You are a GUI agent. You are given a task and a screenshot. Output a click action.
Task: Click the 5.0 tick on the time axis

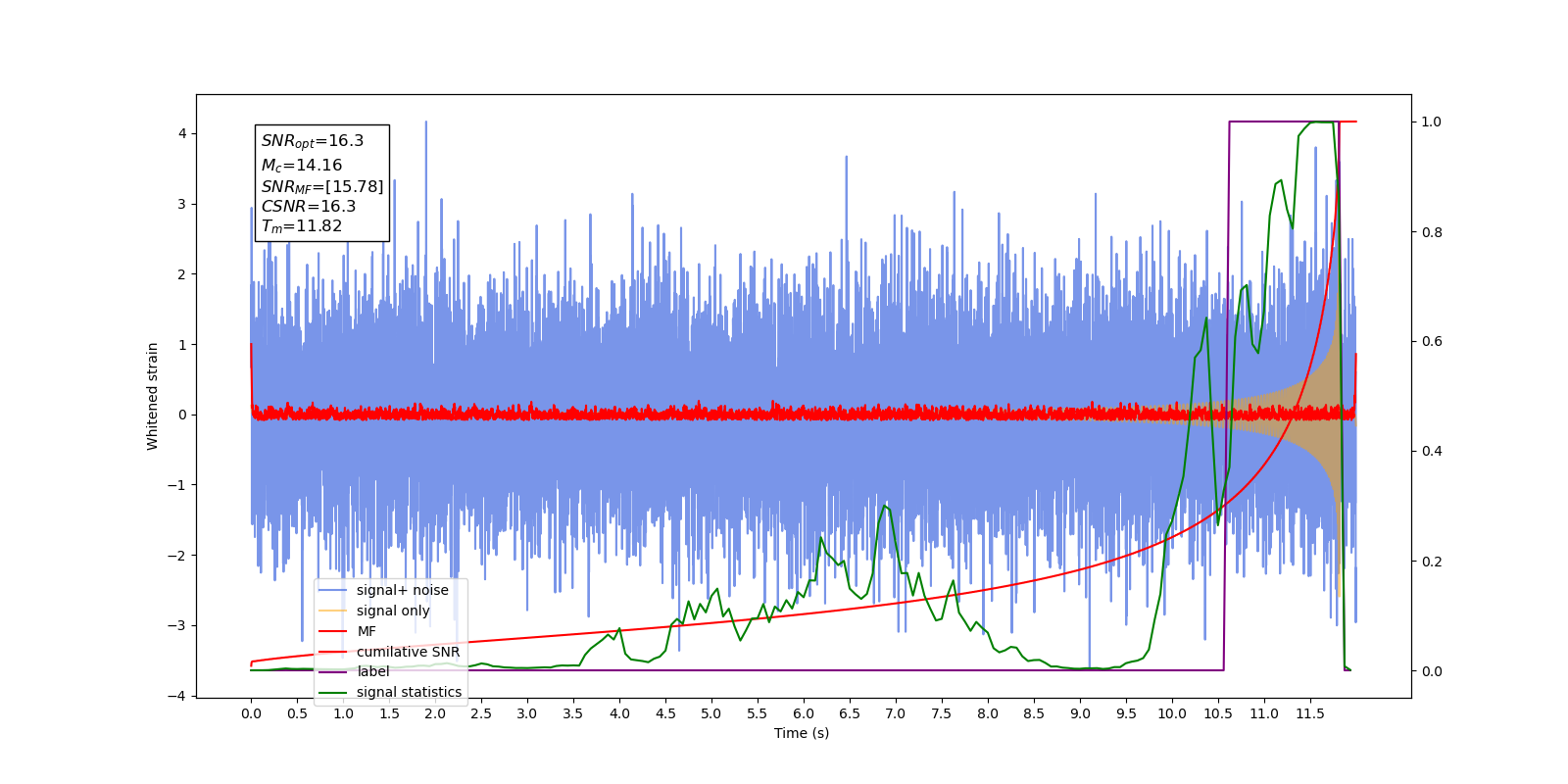(711, 713)
